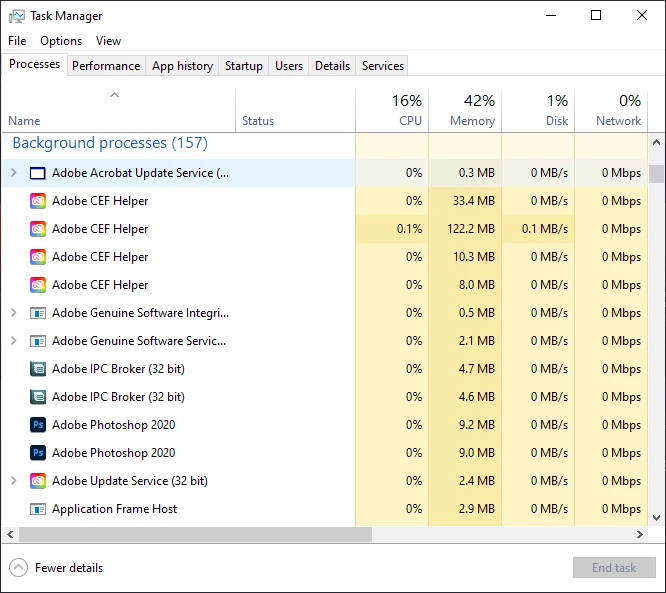Screen dimensions: 666x593
Task: Switch to the Startup tab
Action: coord(244,66)
